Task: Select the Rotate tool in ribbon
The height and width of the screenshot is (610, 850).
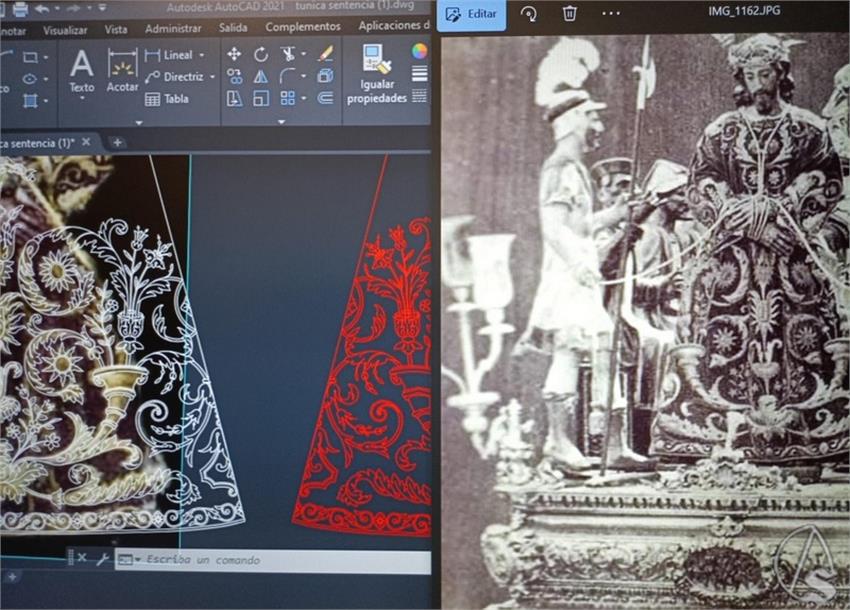Action: pos(261,54)
